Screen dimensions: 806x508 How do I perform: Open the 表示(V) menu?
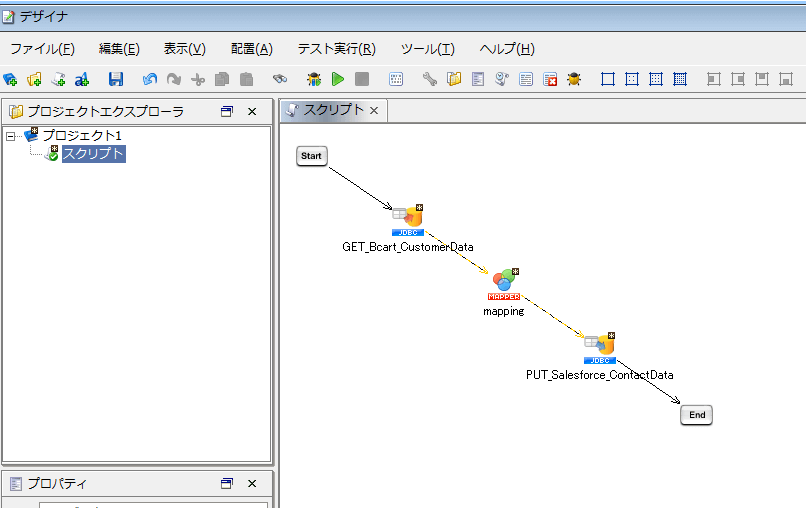click(185, 49)
